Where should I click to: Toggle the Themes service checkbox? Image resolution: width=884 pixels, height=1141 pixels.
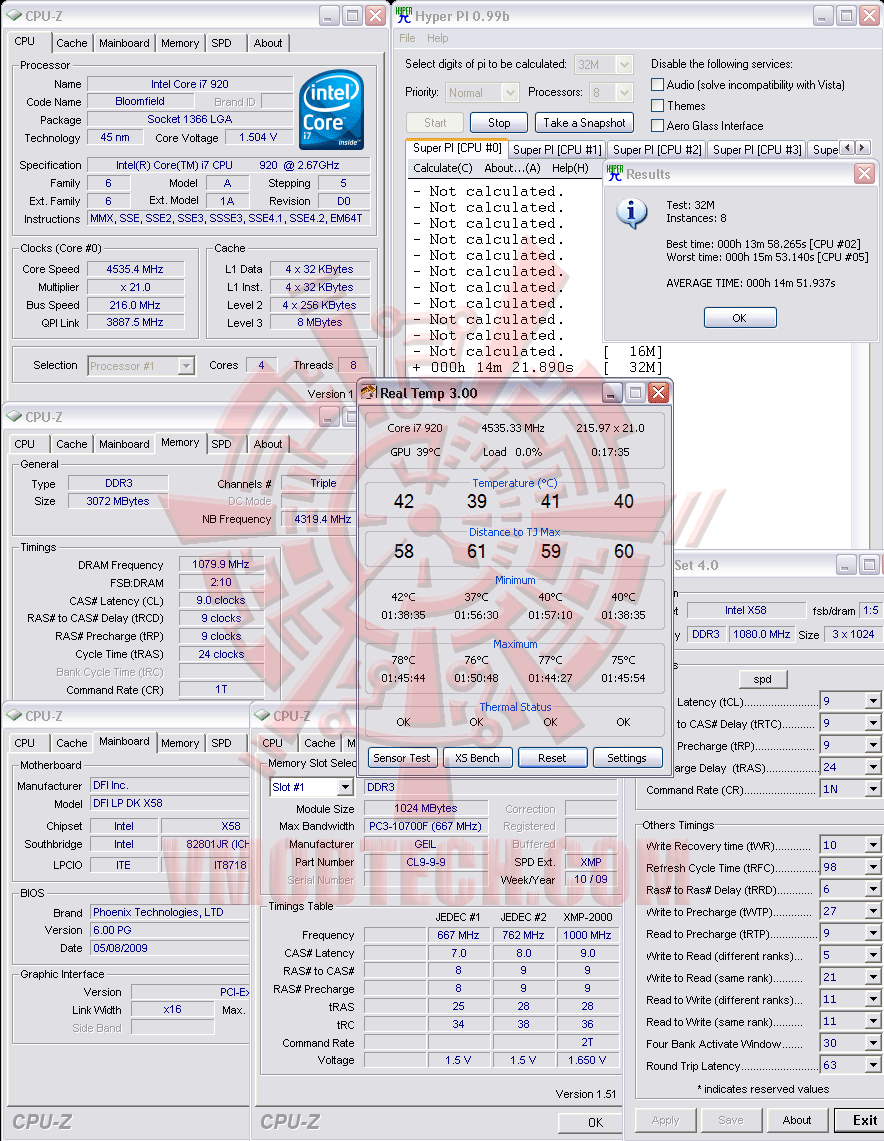tap(658, 106)
